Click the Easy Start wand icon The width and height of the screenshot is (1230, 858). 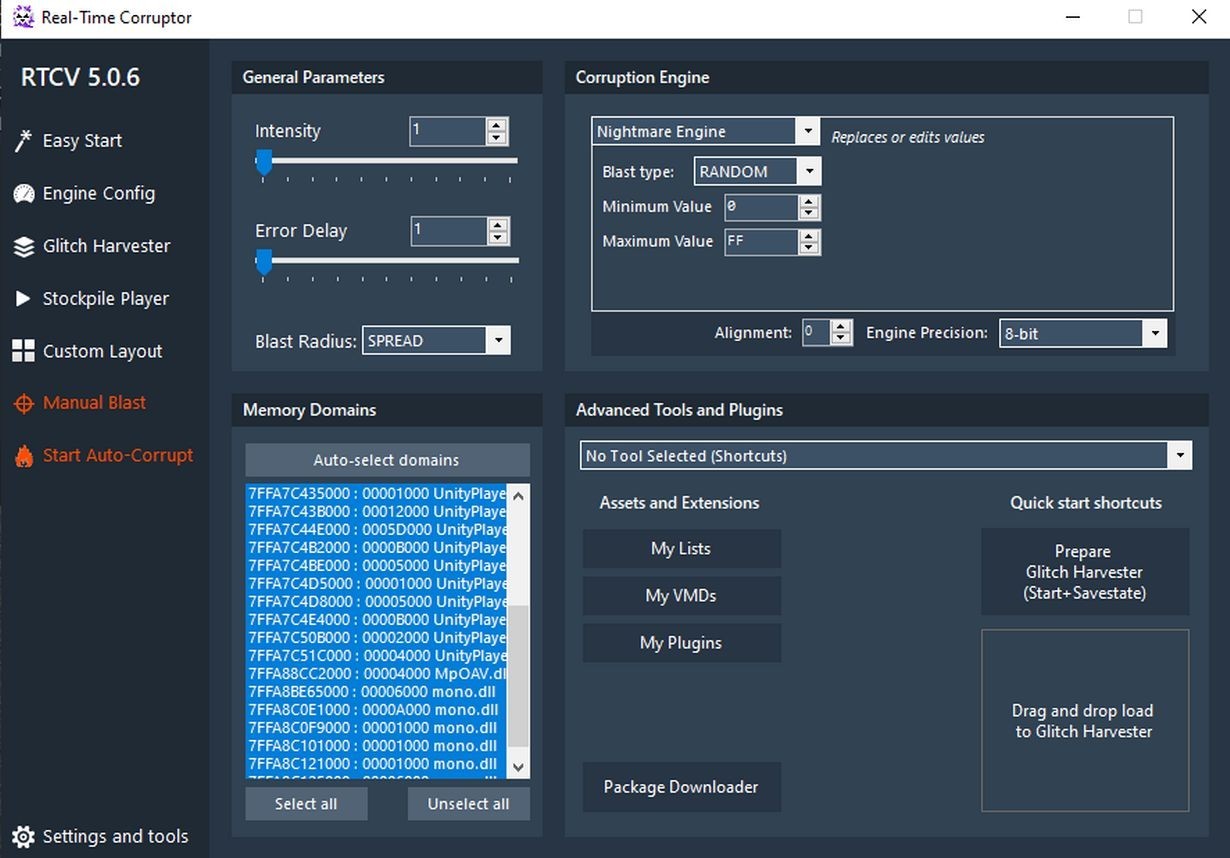tap(23, 141)
